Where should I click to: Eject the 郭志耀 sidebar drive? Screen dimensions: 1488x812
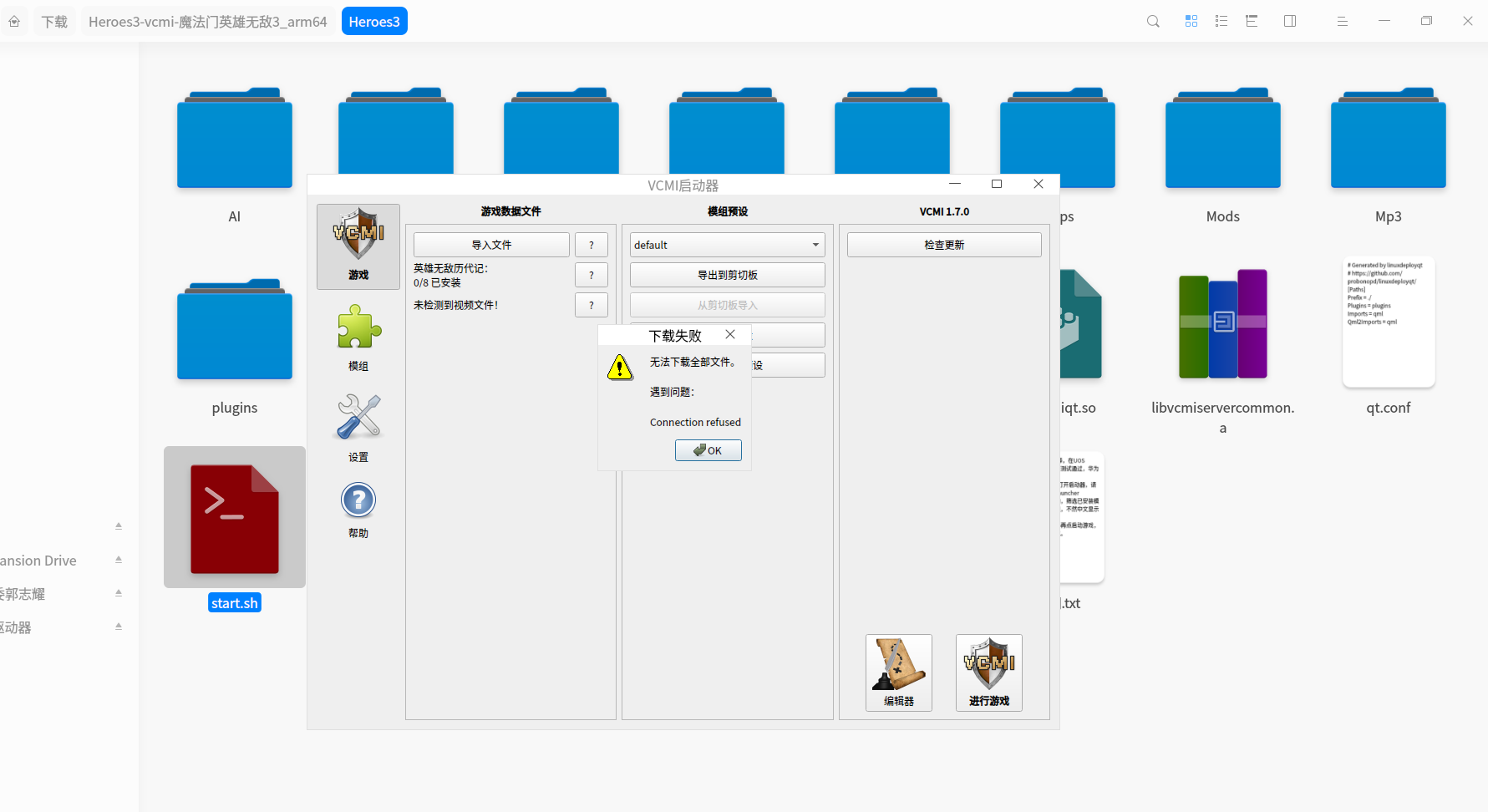click(x=119, y=593)
